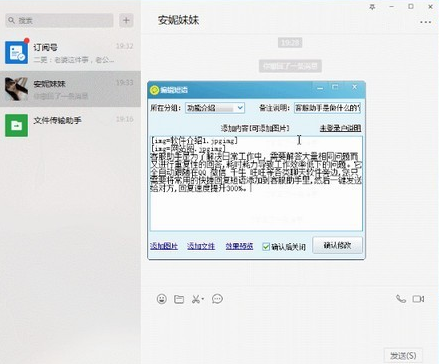
Task: Click the 发送(S) send button
Action: pos(403,355)
